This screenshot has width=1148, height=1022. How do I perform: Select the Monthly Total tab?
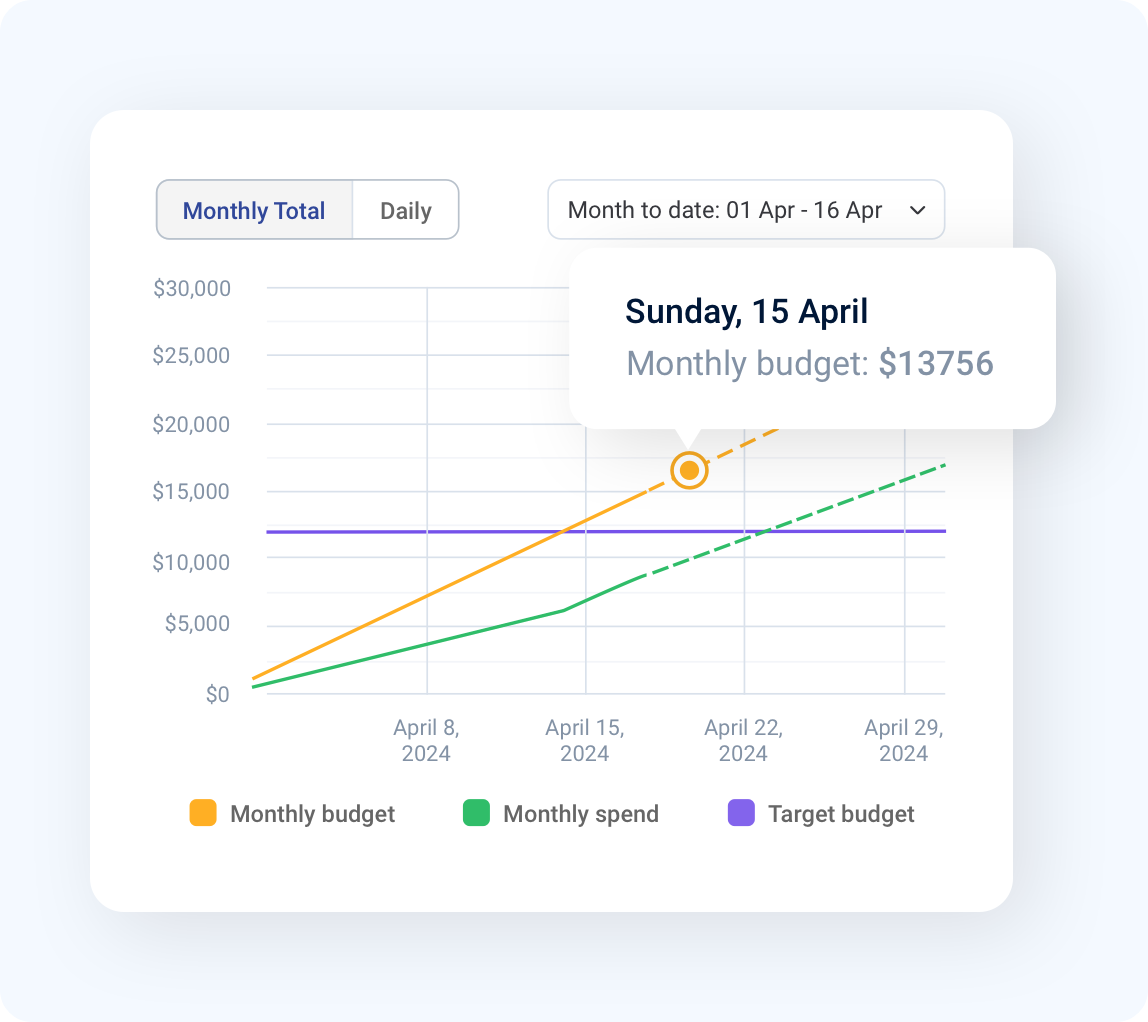click(254, 210)
